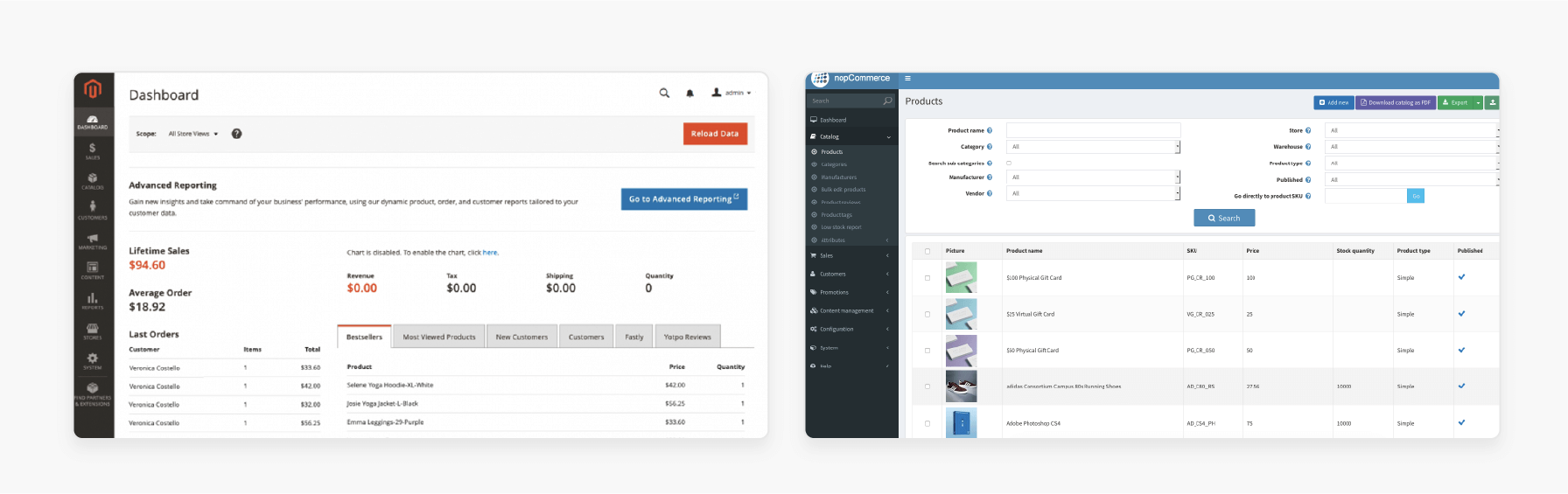Open the All Store Views scope dropdown
Screen dimensions: 1568x494
tap(193, 134)
